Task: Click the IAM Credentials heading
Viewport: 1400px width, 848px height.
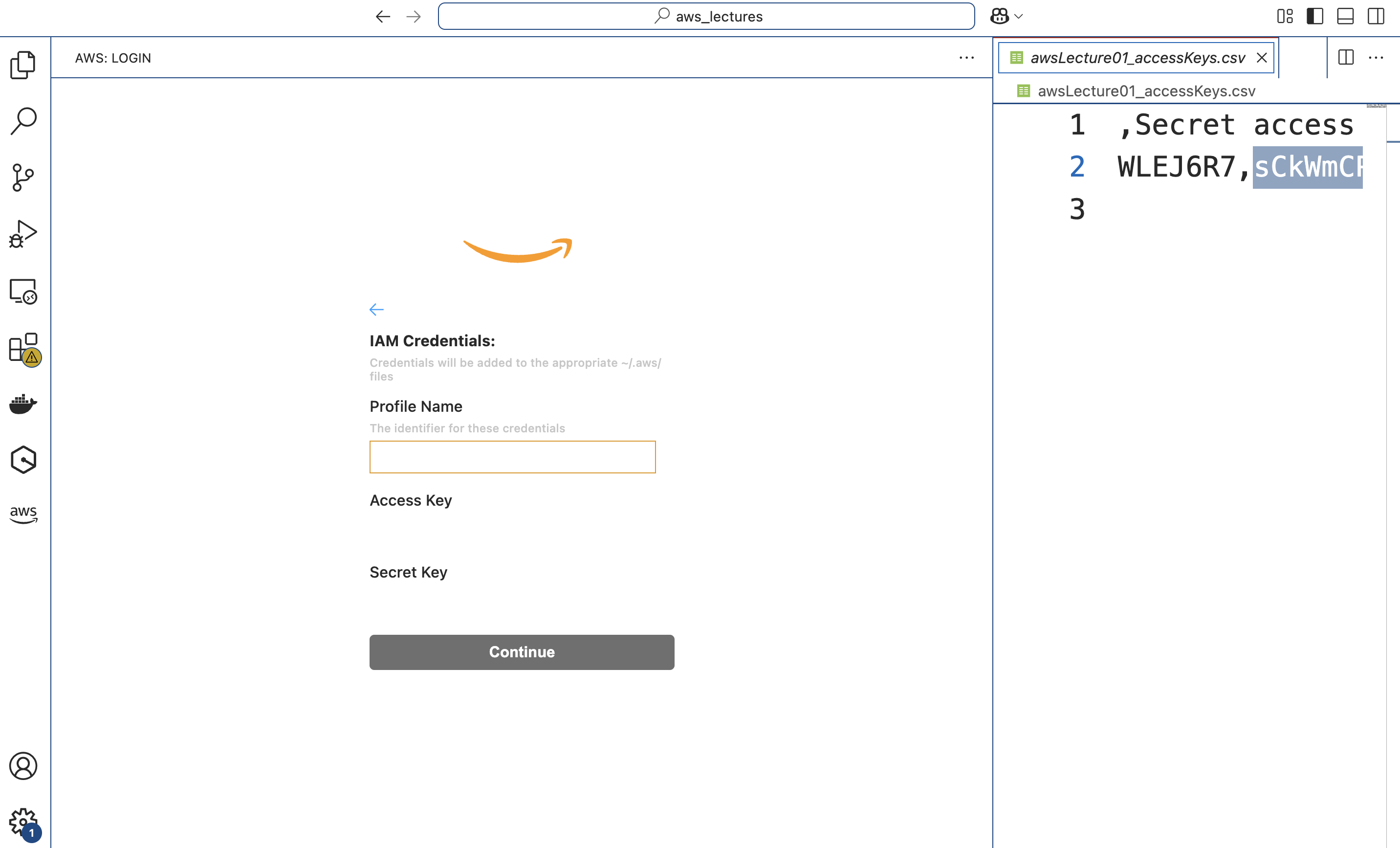Action: click(x=433, y=341)
